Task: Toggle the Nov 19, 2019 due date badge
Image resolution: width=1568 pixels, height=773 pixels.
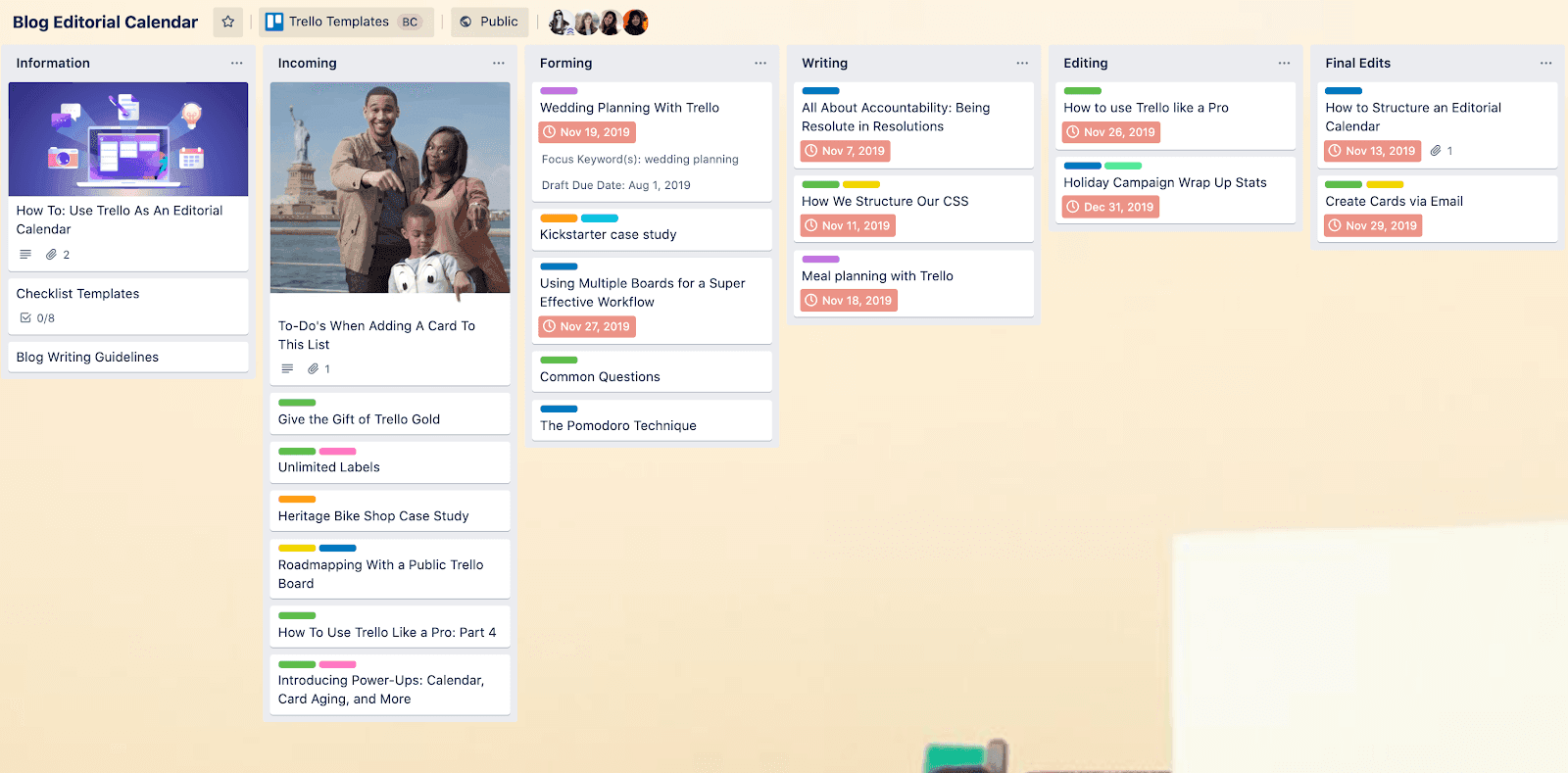Action: [587, 132]
